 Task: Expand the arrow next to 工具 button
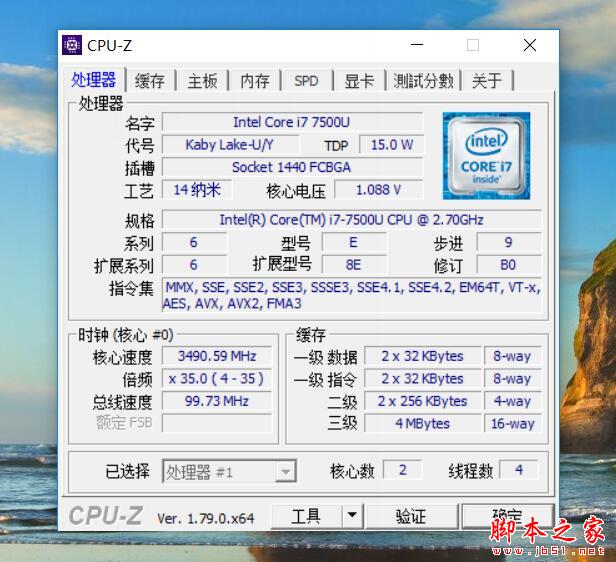click(x=352, y=516)
